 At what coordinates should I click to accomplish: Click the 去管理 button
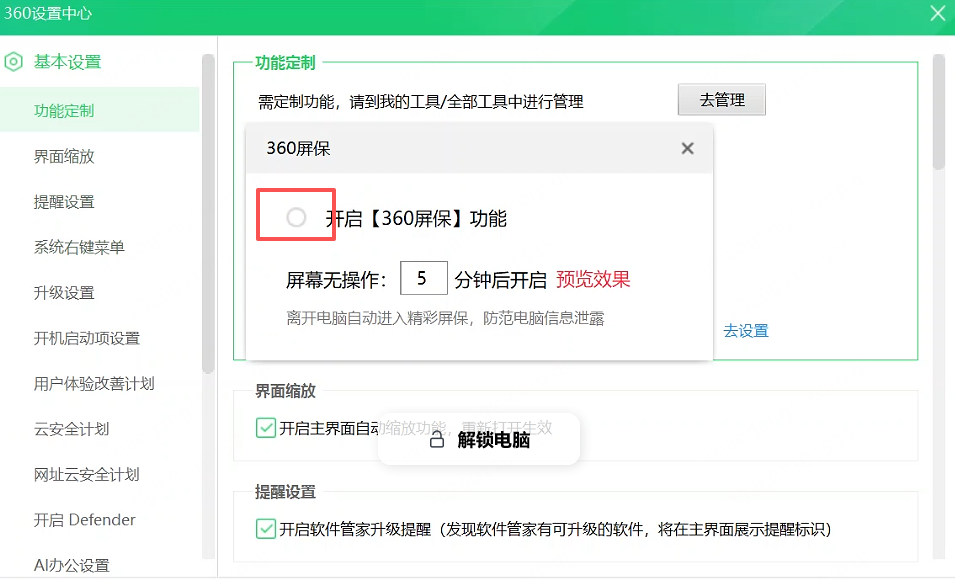pyautogui.click(x=721, y=100)
